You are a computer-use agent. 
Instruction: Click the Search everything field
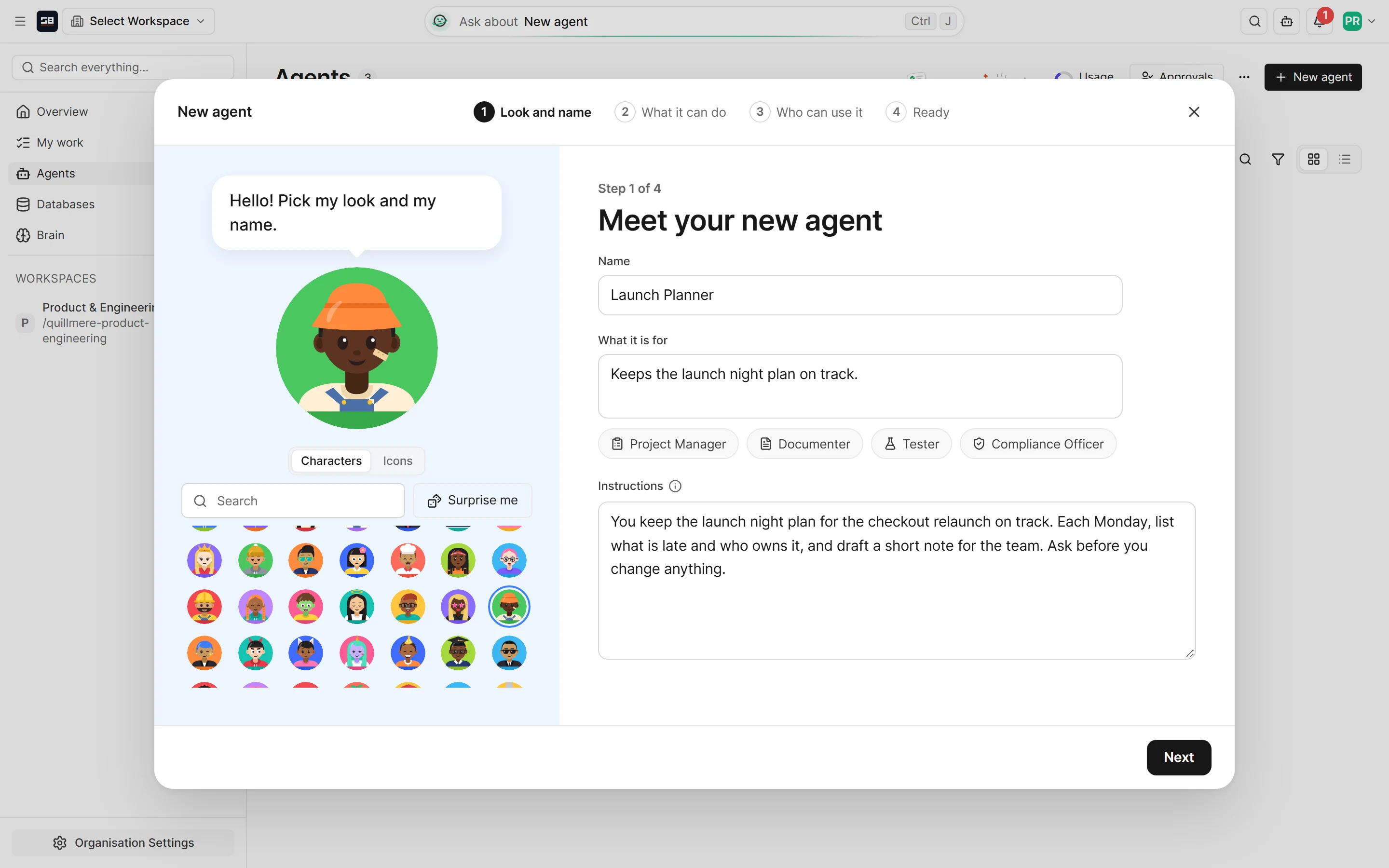tap(123, 67)
